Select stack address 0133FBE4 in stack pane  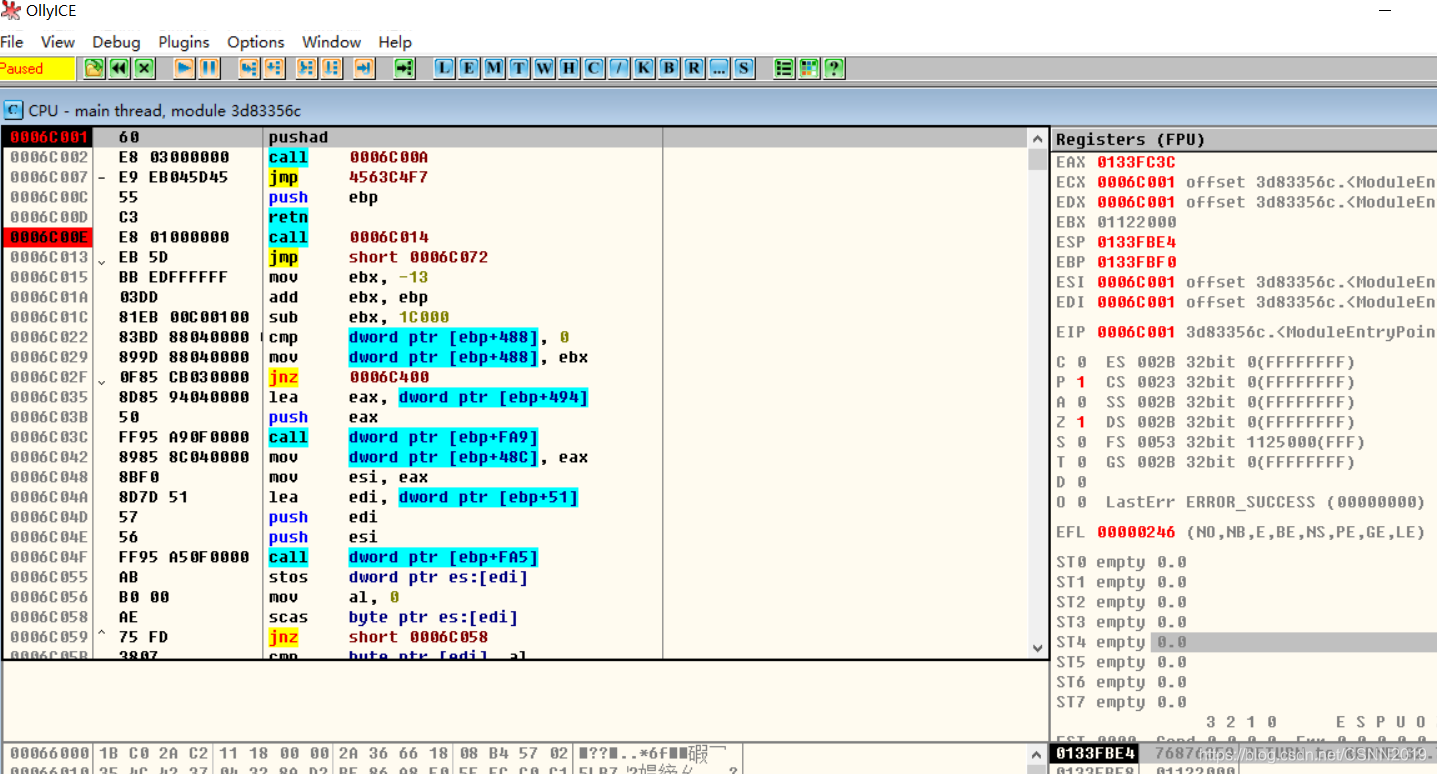1093,753
